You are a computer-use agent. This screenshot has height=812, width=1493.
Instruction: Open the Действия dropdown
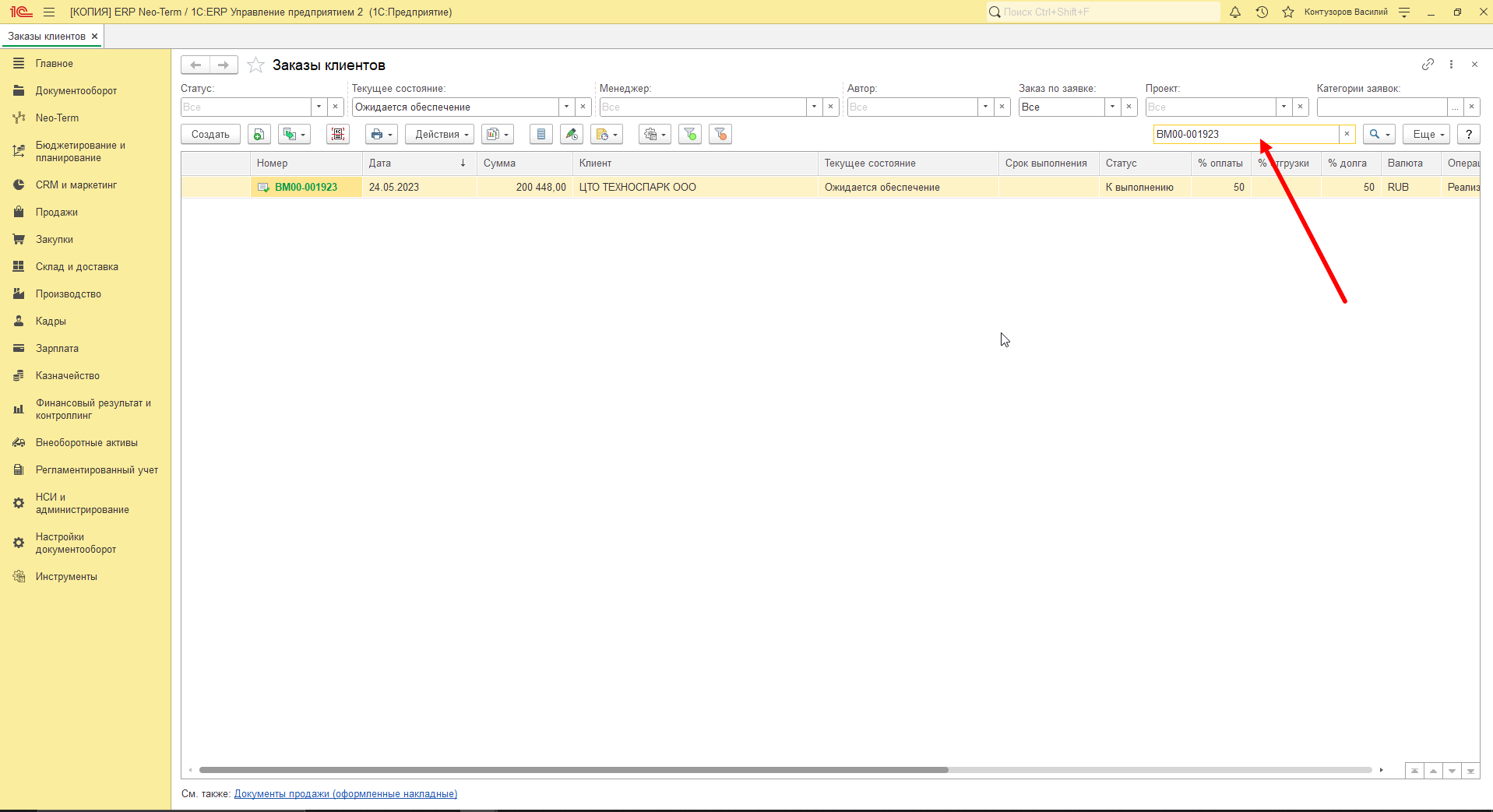point(439,134)
